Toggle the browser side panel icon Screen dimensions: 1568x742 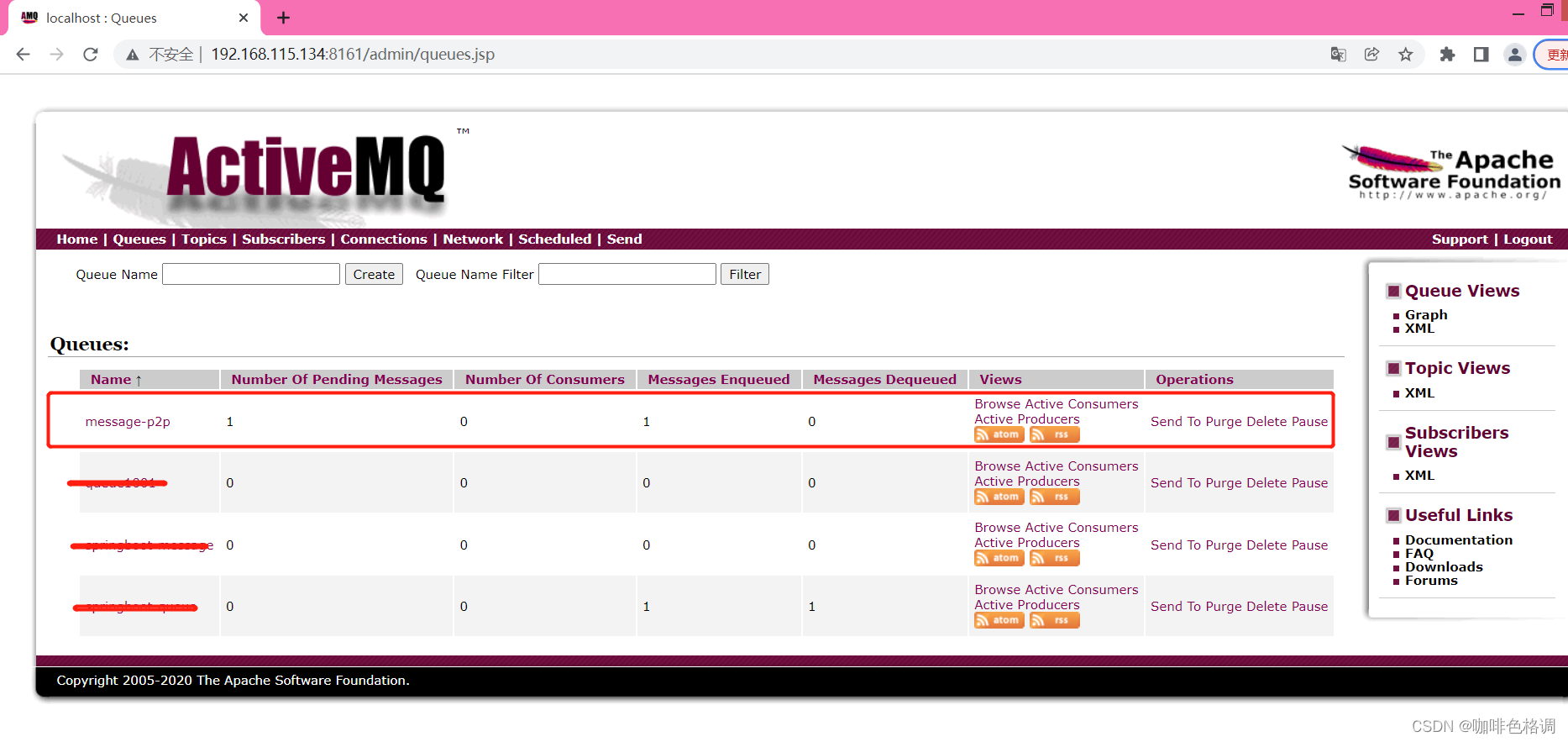1481,55
